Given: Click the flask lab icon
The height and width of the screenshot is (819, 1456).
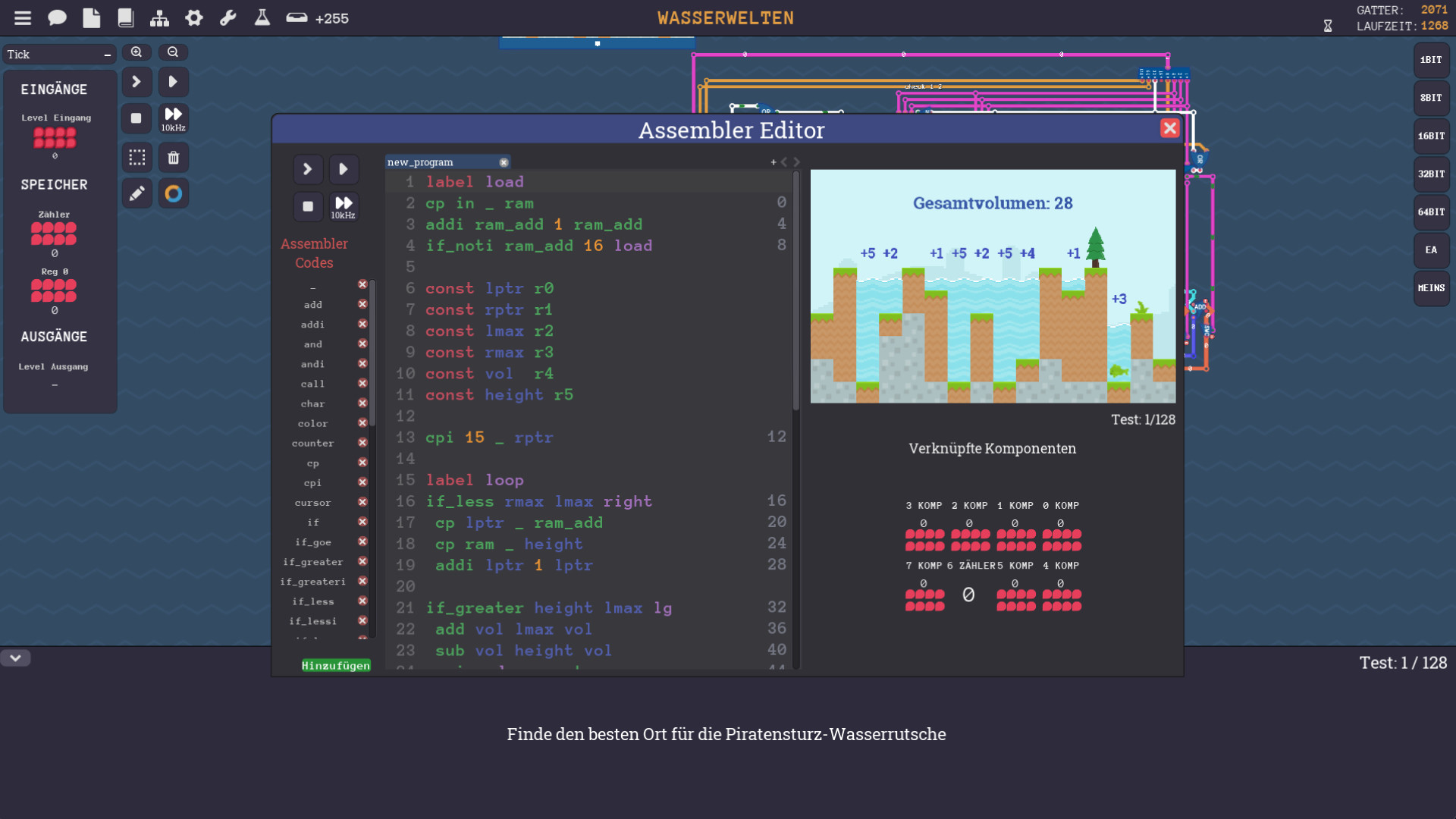Looking at the screenshot, I should pos(262,18).
